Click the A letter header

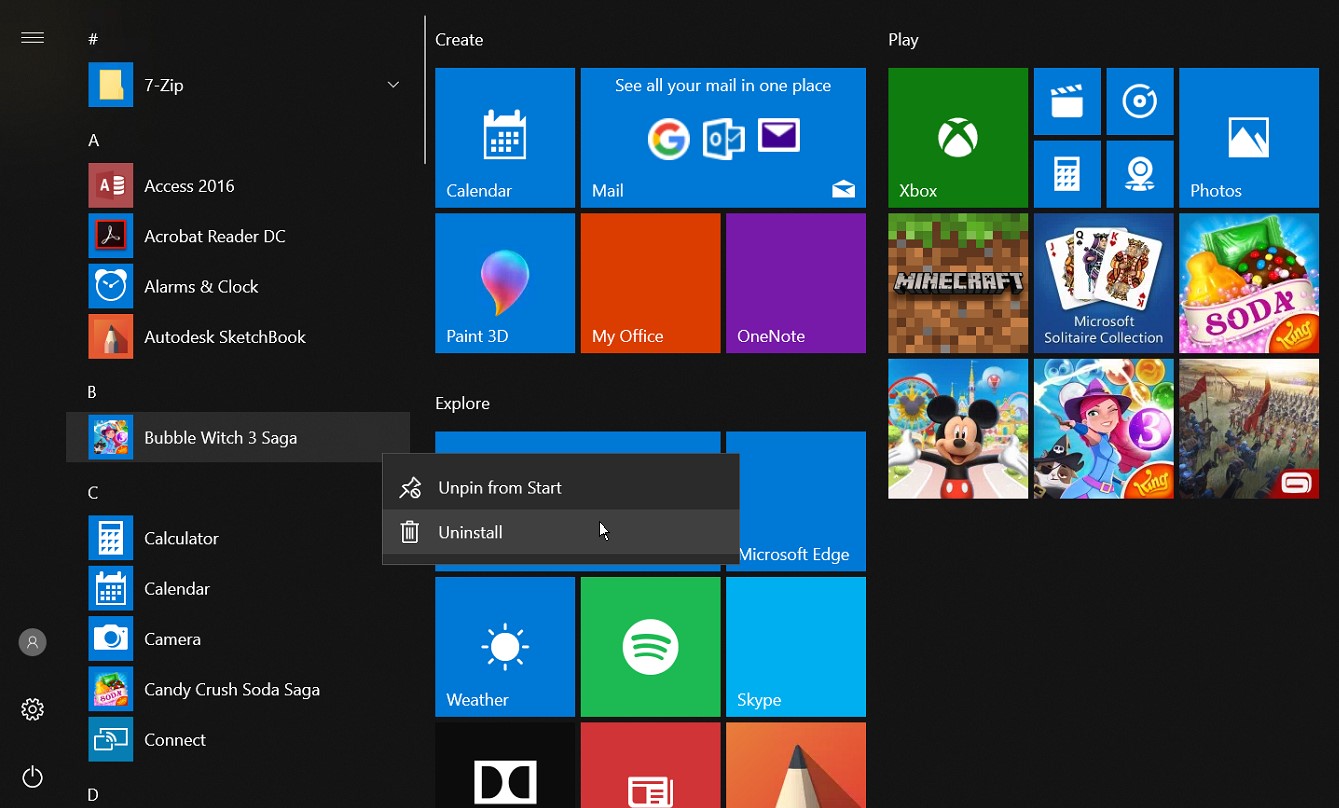click(93, 140)
